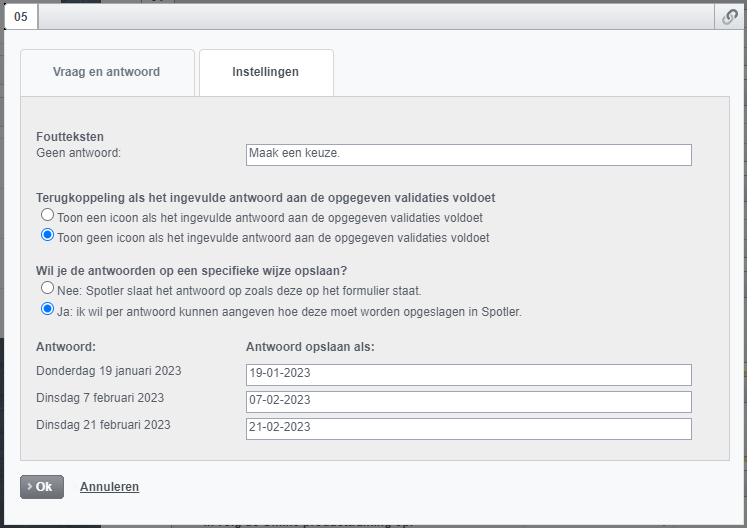Select the 05 number tab

click(x=21, y=17)
